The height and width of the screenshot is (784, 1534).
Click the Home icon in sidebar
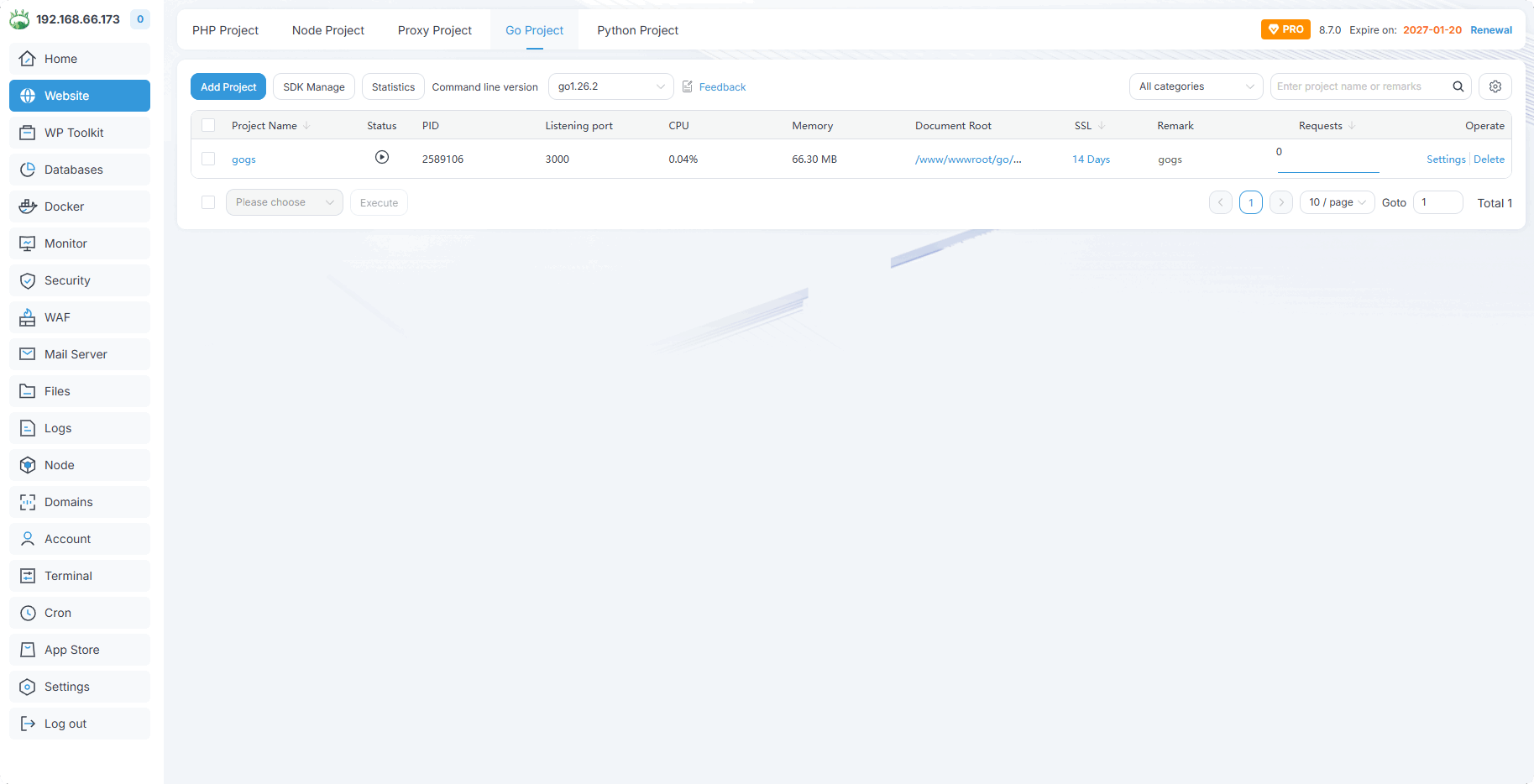(x=28, y=59)
